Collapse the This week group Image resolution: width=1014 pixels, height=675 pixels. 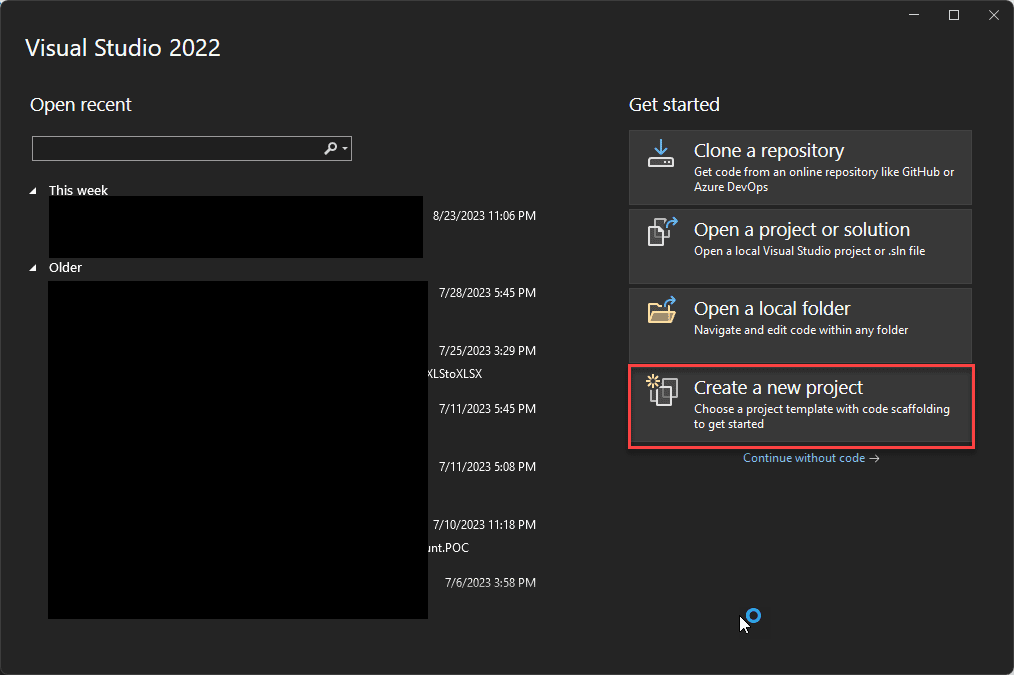(33, 191)
